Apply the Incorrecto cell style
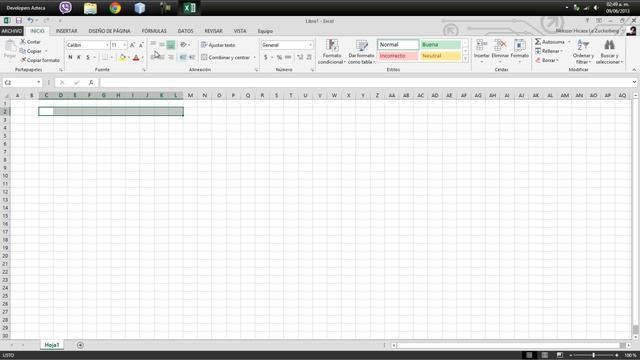640x360 pixels. pos(398,56)
